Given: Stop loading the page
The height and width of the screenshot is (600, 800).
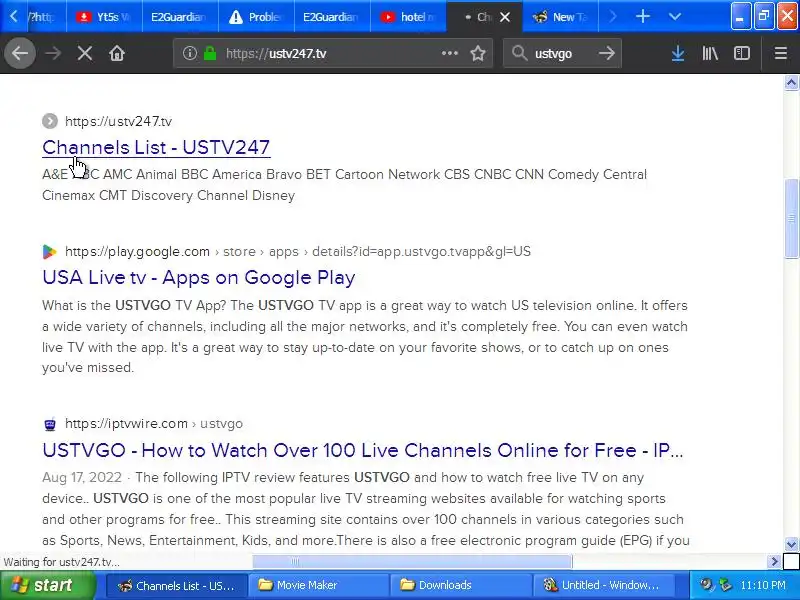Looking at the screenshot, I should coord(85,53).
